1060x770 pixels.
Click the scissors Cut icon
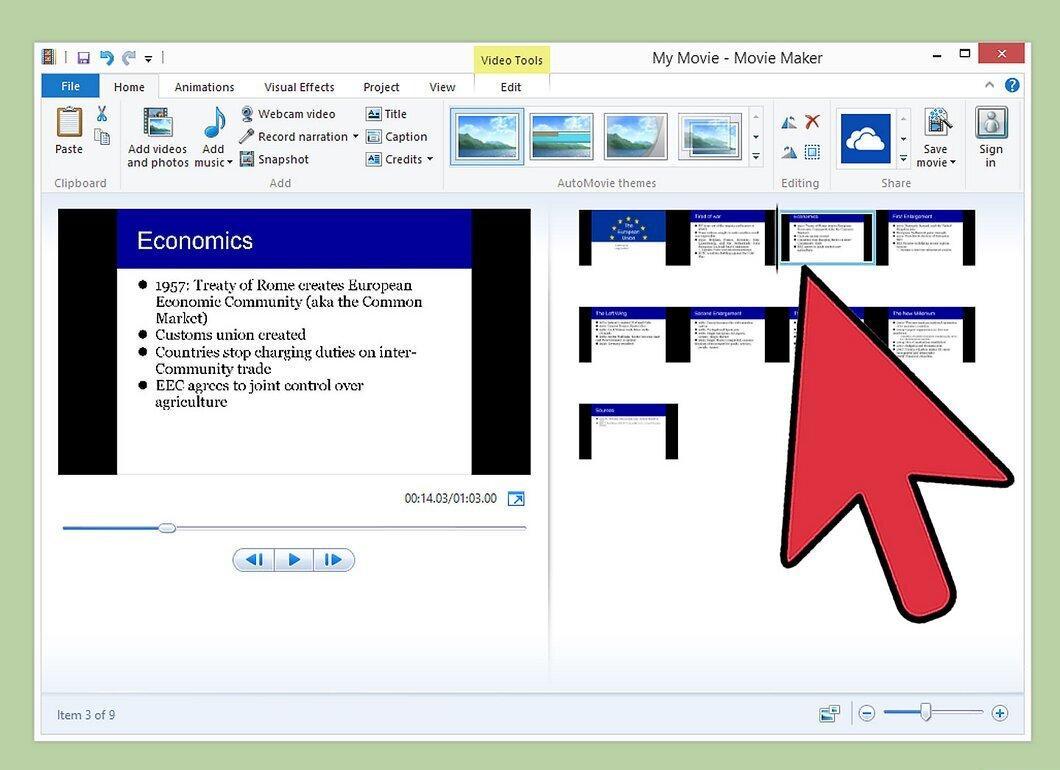102,113
